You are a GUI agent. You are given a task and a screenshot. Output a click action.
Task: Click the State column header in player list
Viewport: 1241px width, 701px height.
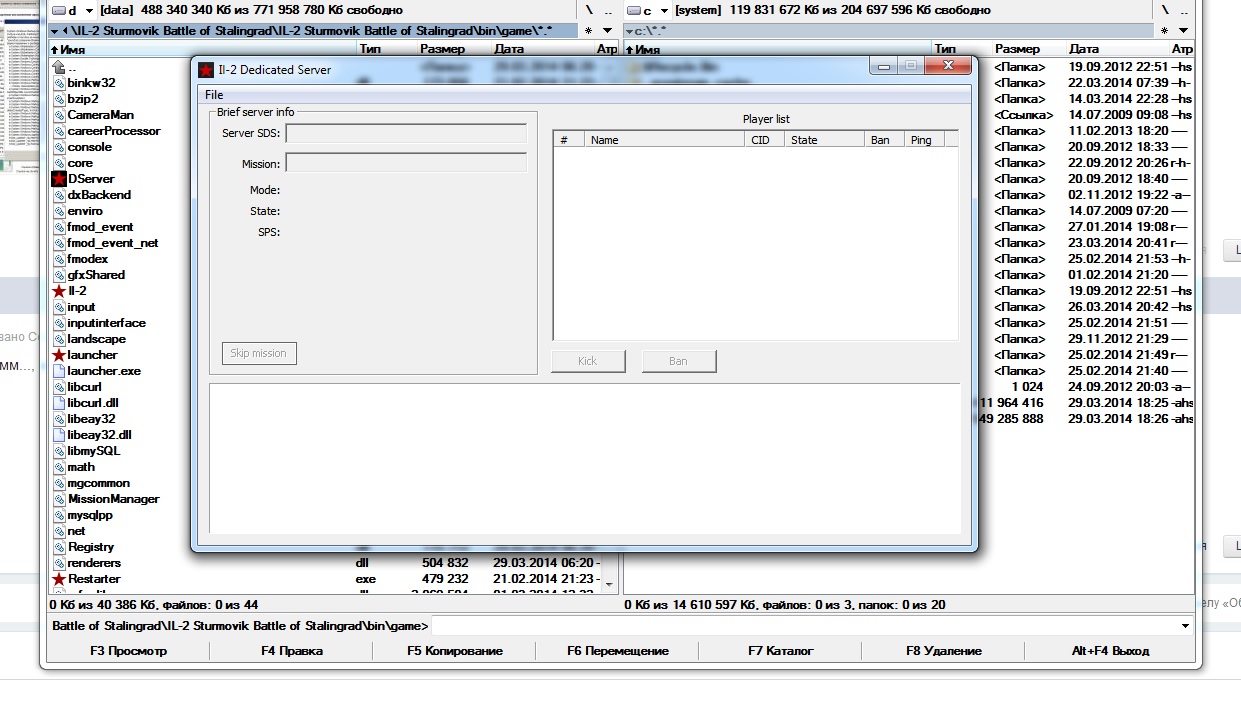tap(825, 140)
